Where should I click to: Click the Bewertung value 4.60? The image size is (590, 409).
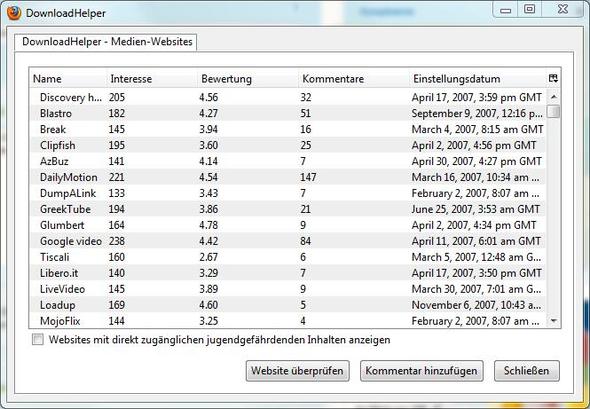[x=208, y=305]
